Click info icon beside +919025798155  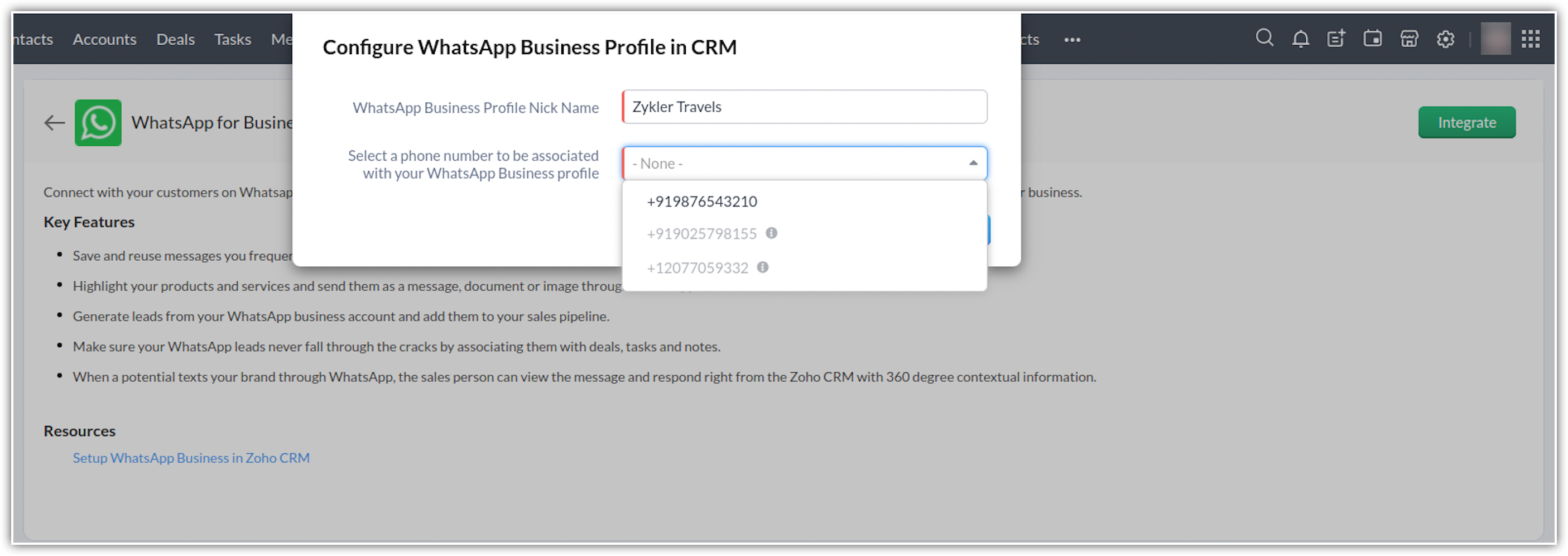coord(771,233)
